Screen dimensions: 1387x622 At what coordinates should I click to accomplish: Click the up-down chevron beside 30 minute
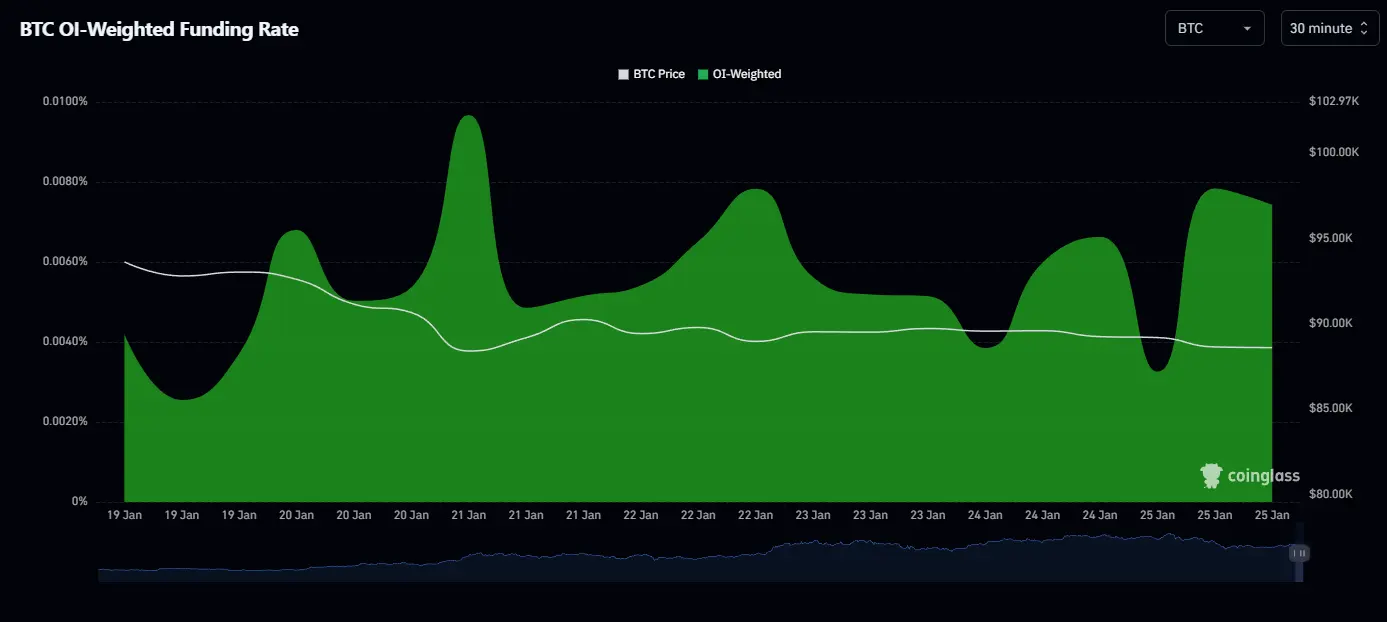point(1363,29)
